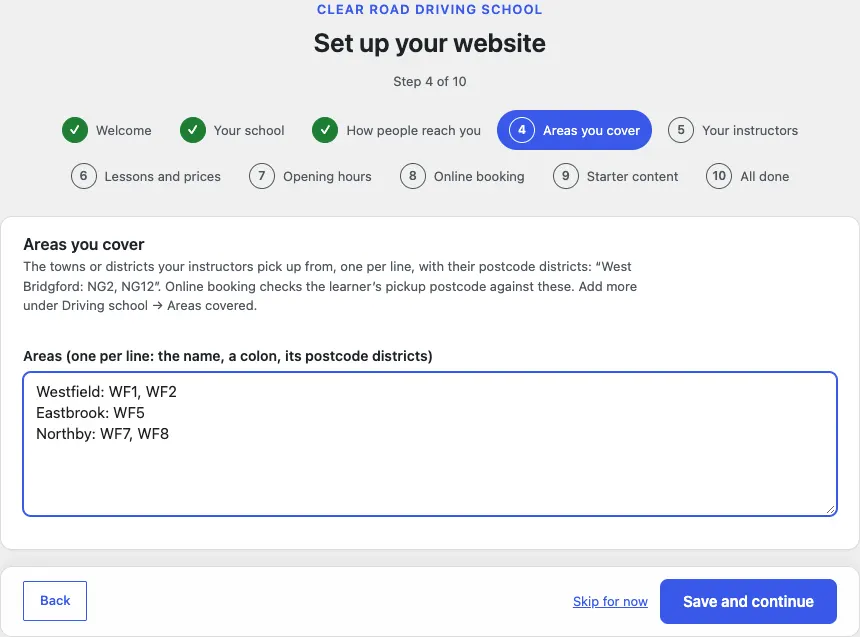
Task: Follow the Skip for now link
Action: pos(610,602)
